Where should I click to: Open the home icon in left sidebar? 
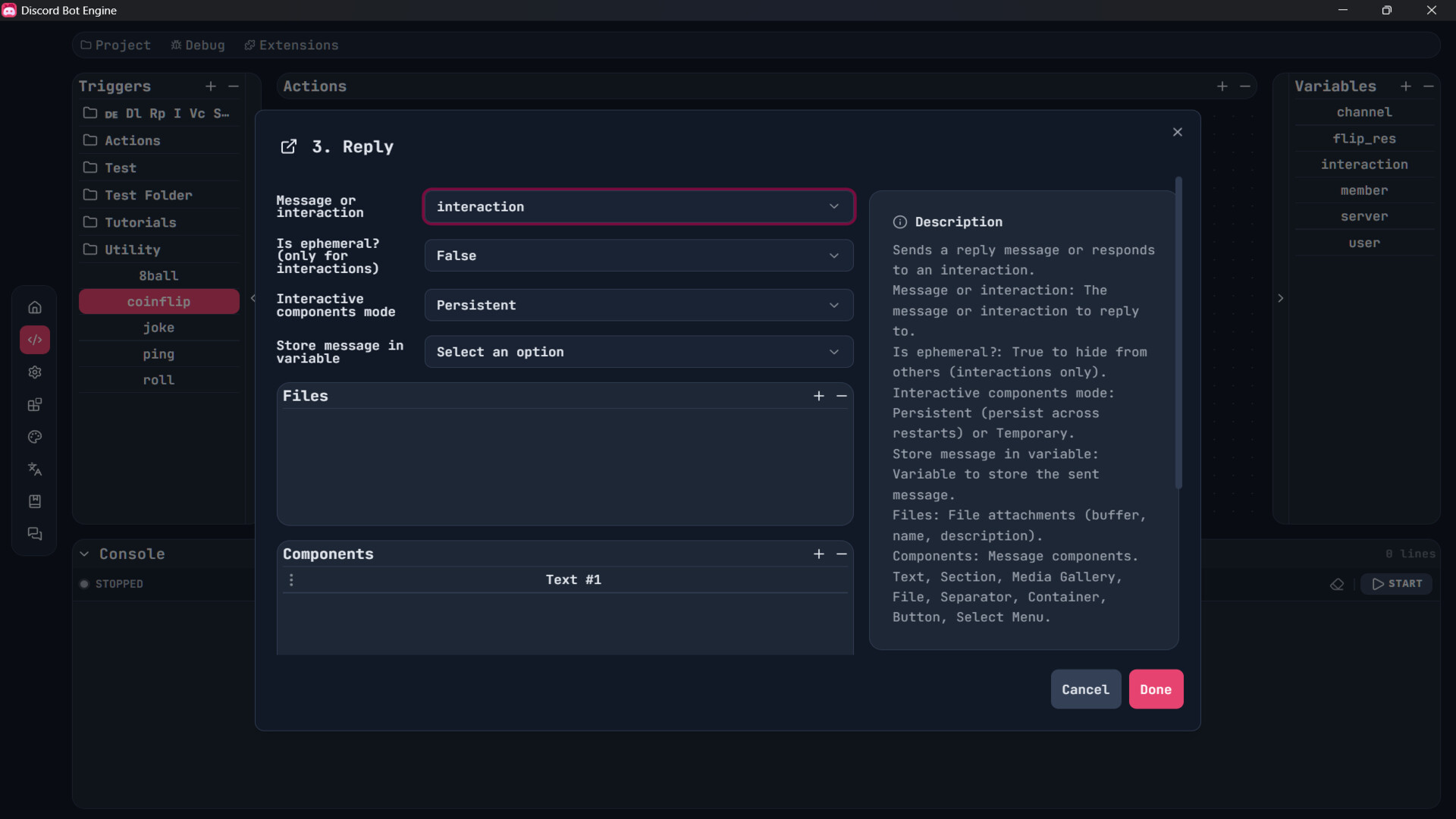(x=35, y=307)
